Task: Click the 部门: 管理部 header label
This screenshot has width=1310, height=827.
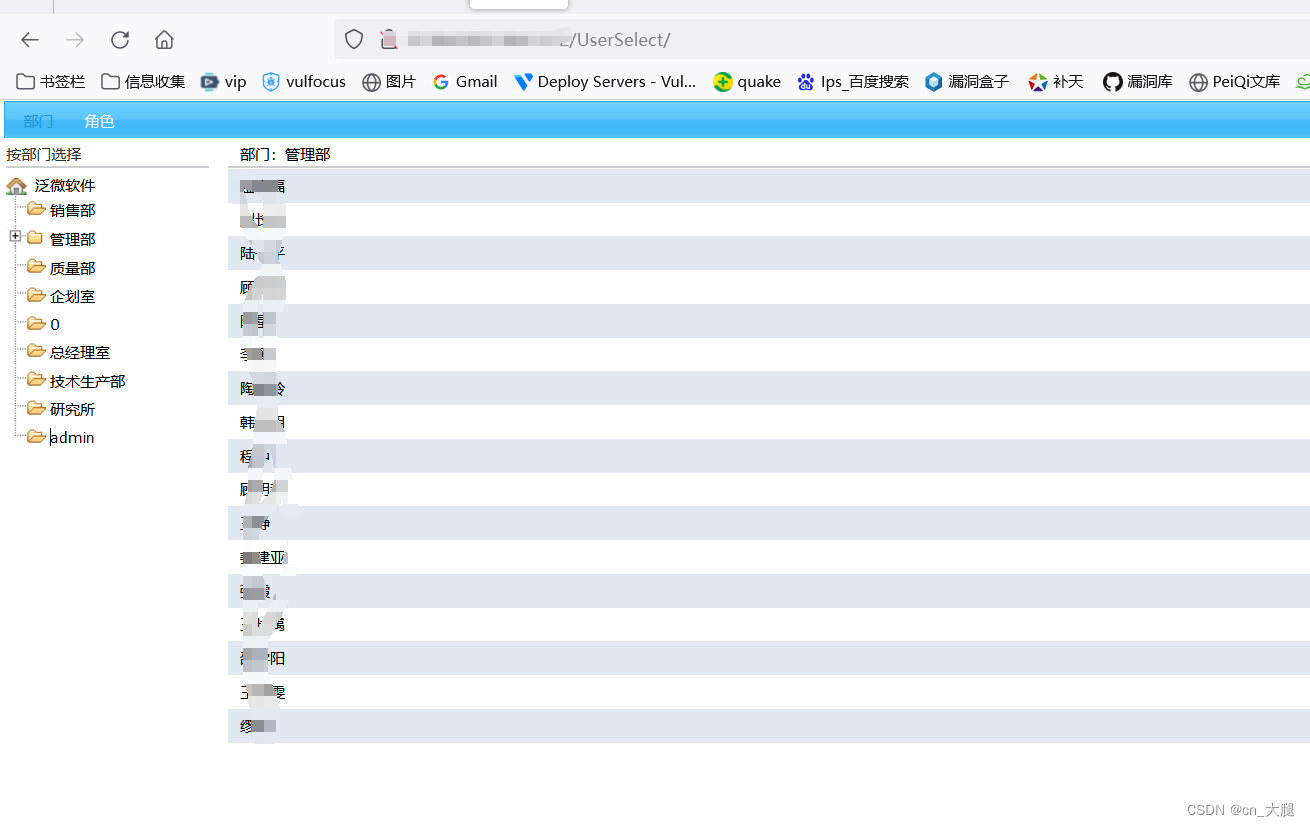Action: 285,155
